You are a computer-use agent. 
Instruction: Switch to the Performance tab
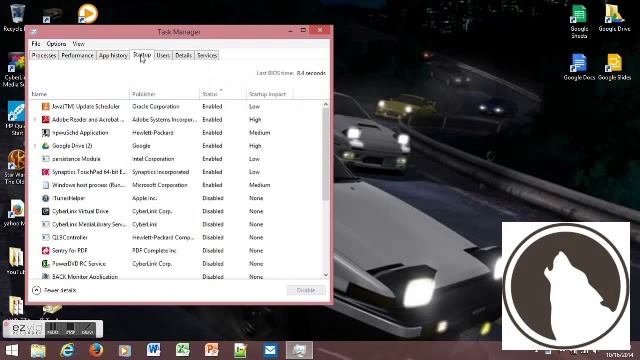78,56
